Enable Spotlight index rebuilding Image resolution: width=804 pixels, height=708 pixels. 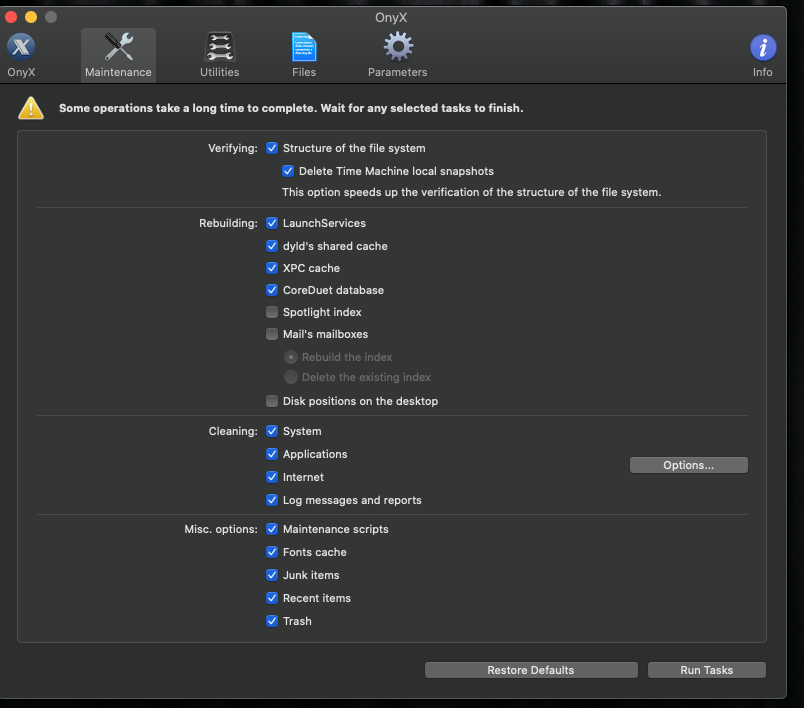pyautogui.click(x=272, y=312)
